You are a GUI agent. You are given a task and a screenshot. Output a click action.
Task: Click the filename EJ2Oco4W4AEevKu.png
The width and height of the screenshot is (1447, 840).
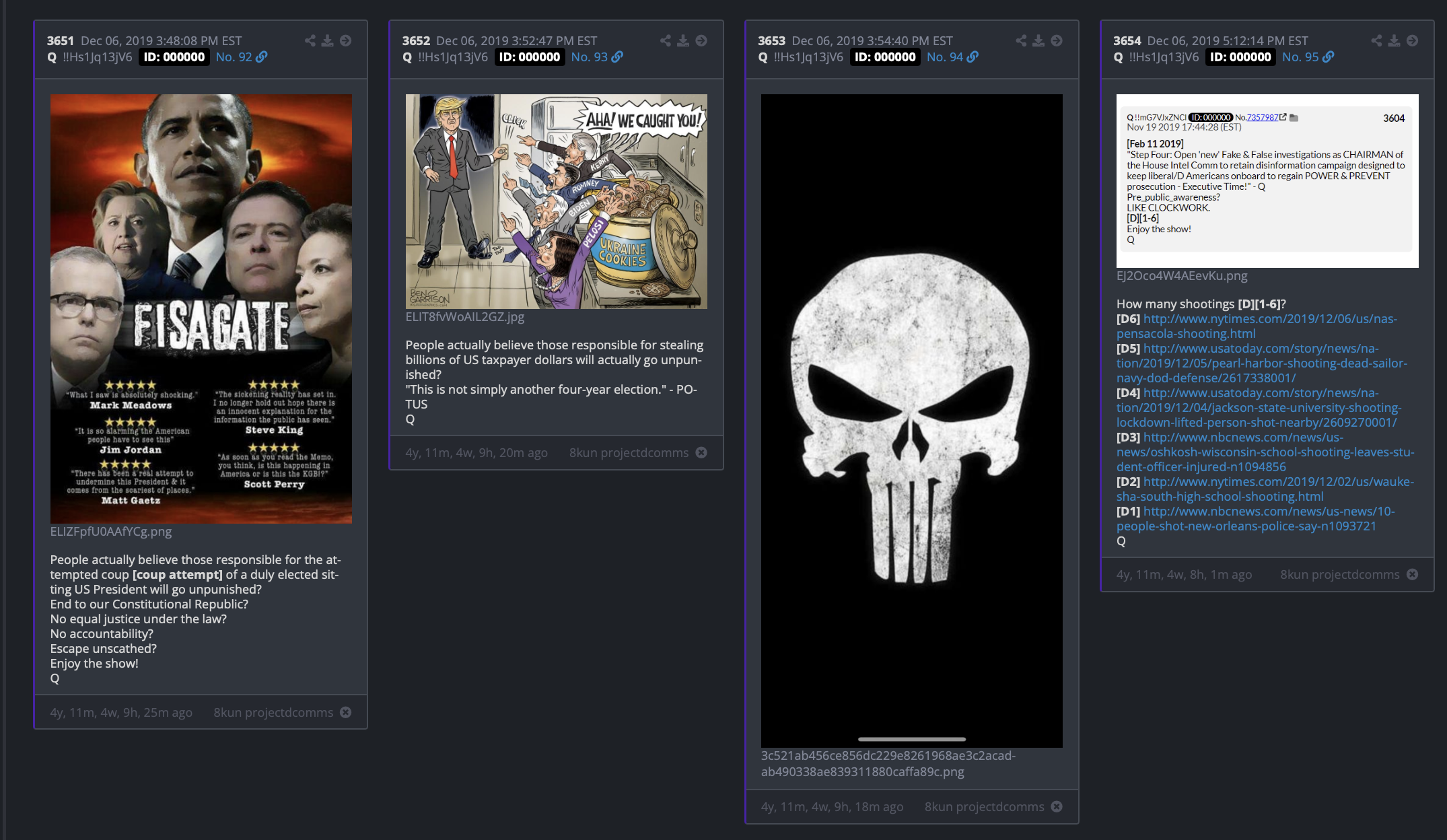pos(1182,275)
